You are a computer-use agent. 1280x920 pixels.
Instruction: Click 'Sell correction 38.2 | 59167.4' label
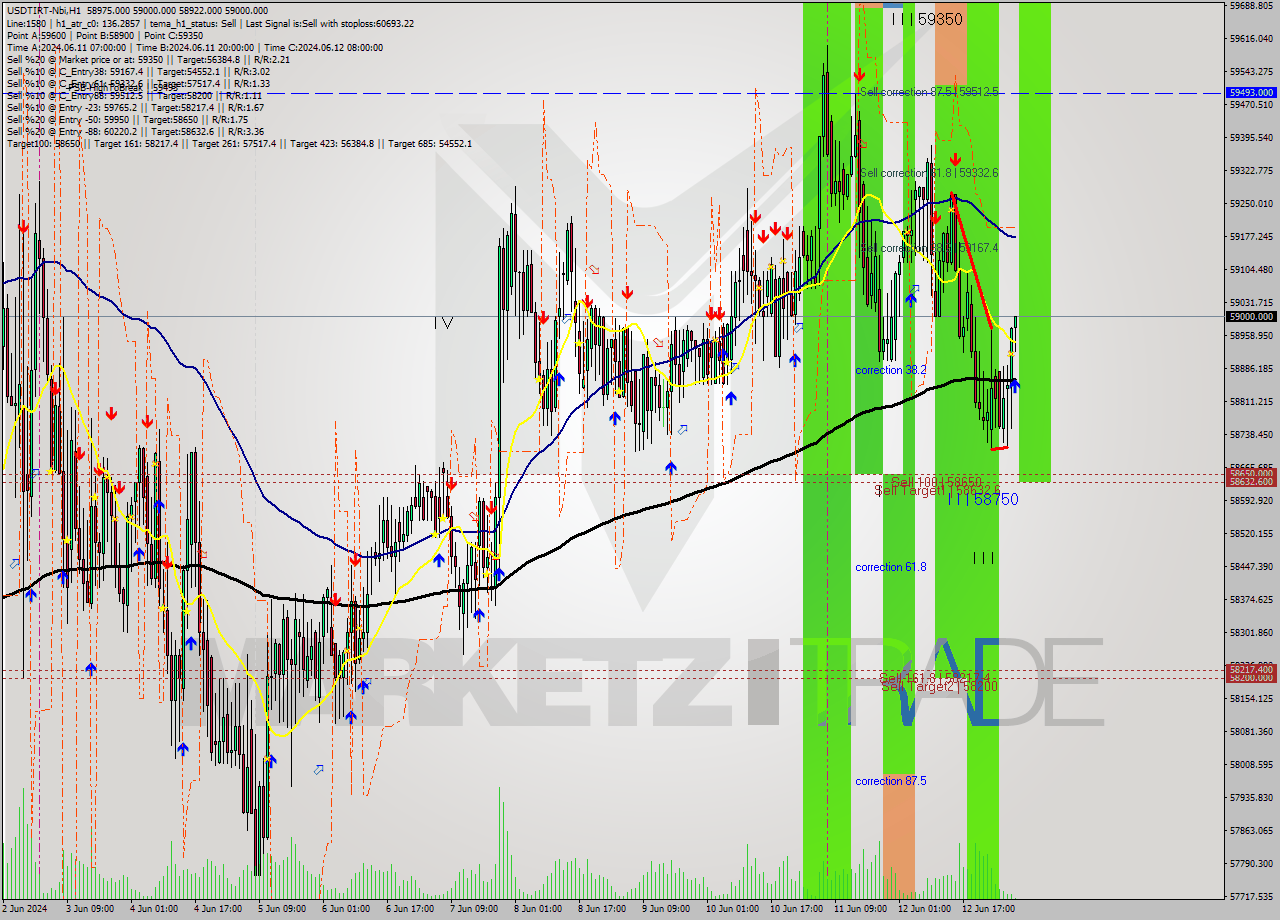point(929,247)
